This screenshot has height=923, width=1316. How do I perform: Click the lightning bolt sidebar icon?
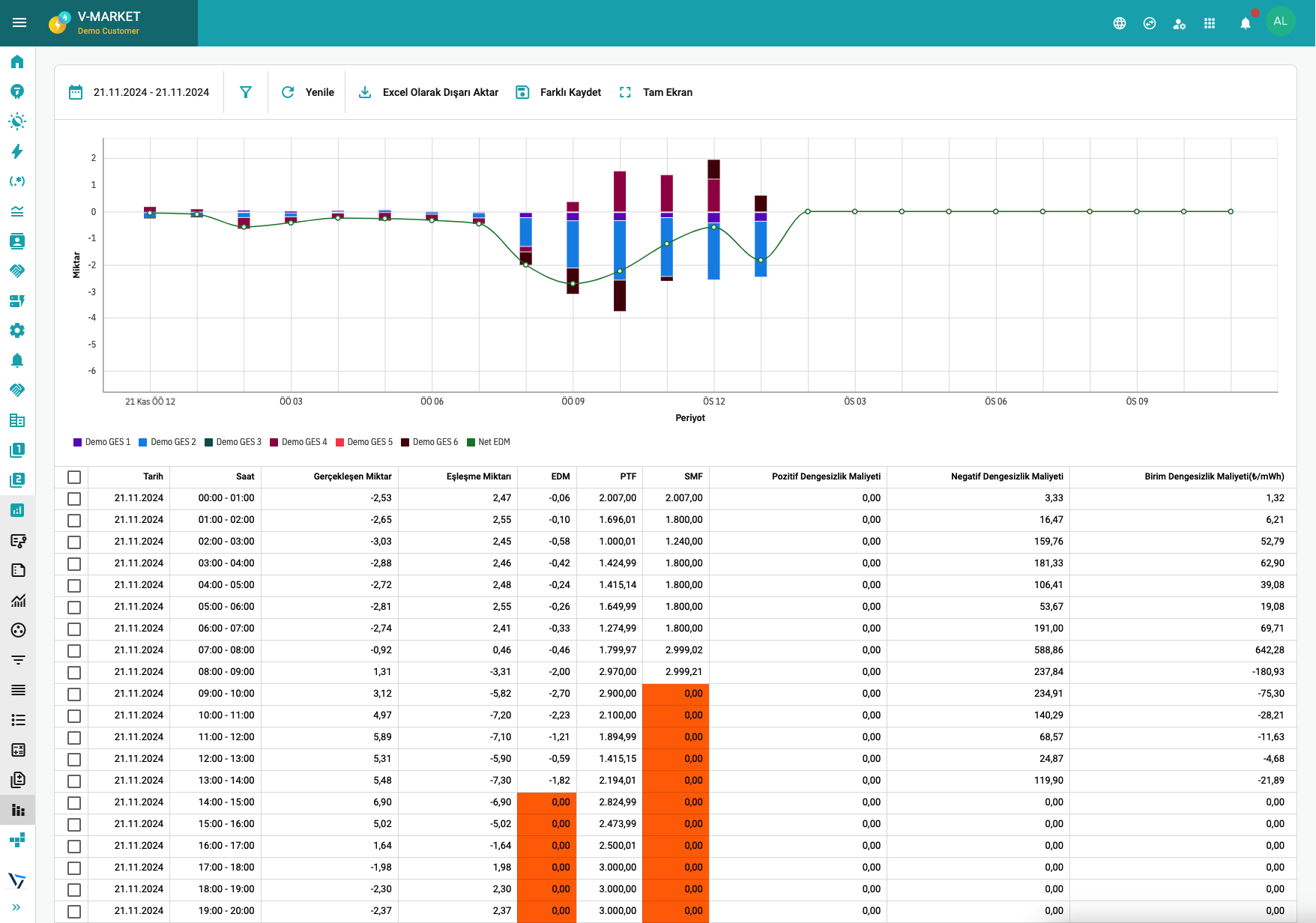coord(17,151)
